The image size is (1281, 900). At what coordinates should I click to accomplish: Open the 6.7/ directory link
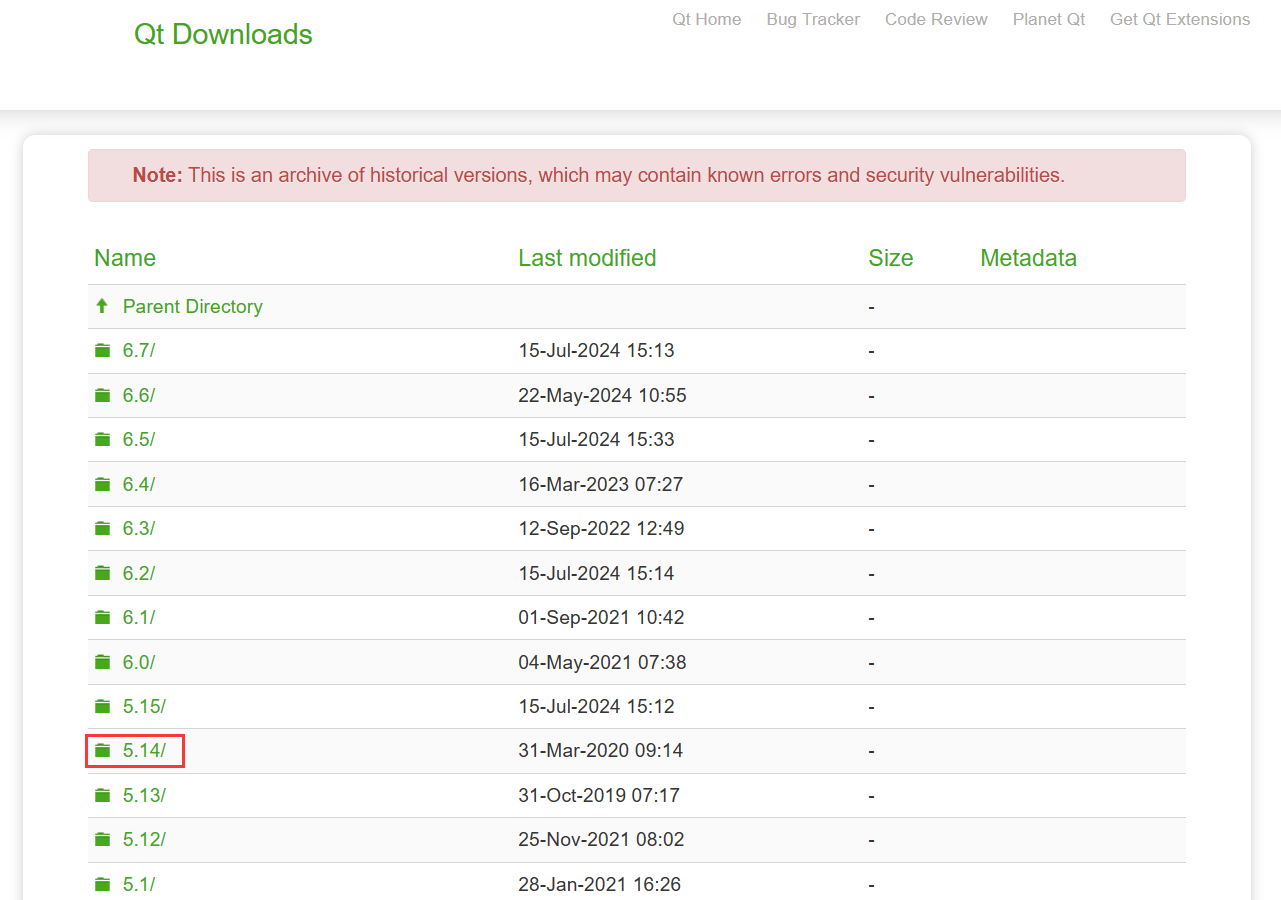coord(139,350)
